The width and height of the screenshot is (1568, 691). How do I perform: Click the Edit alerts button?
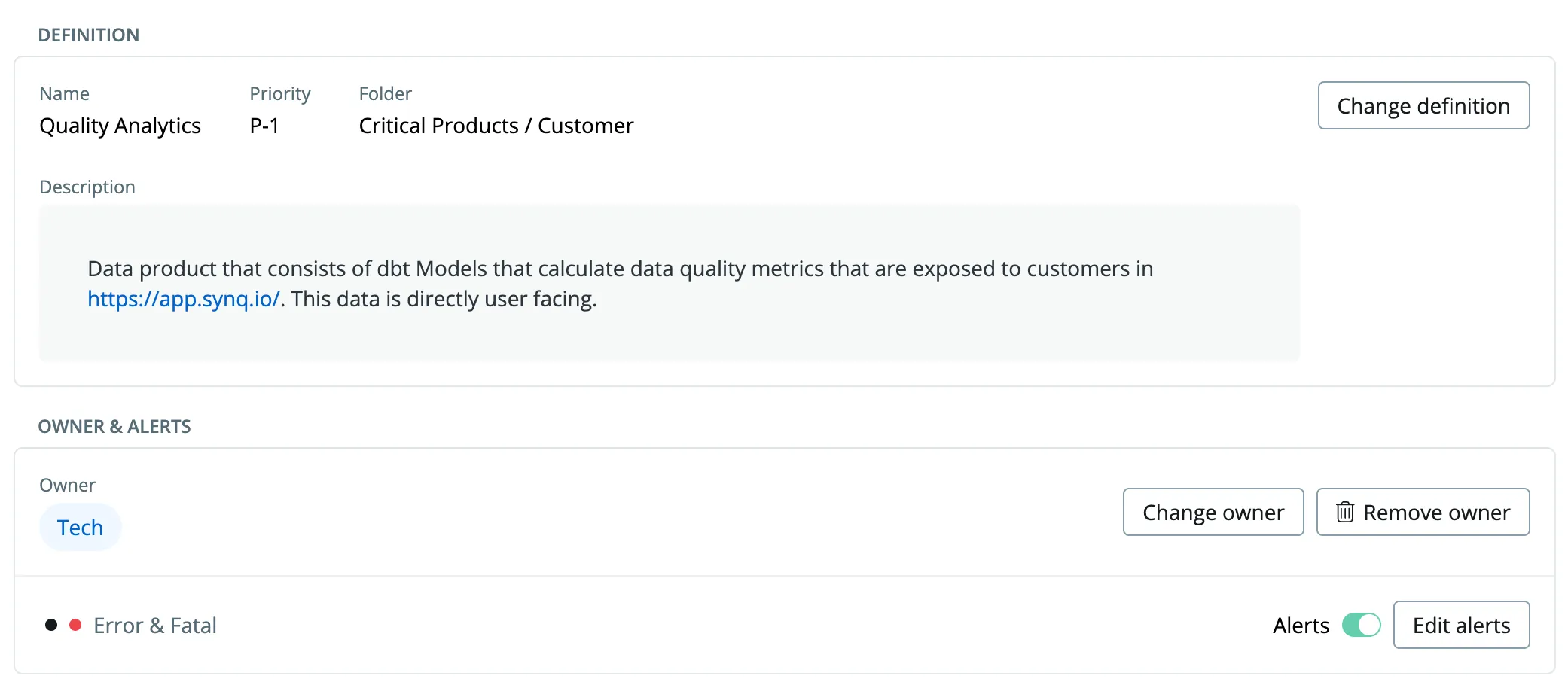(1461, 625)
